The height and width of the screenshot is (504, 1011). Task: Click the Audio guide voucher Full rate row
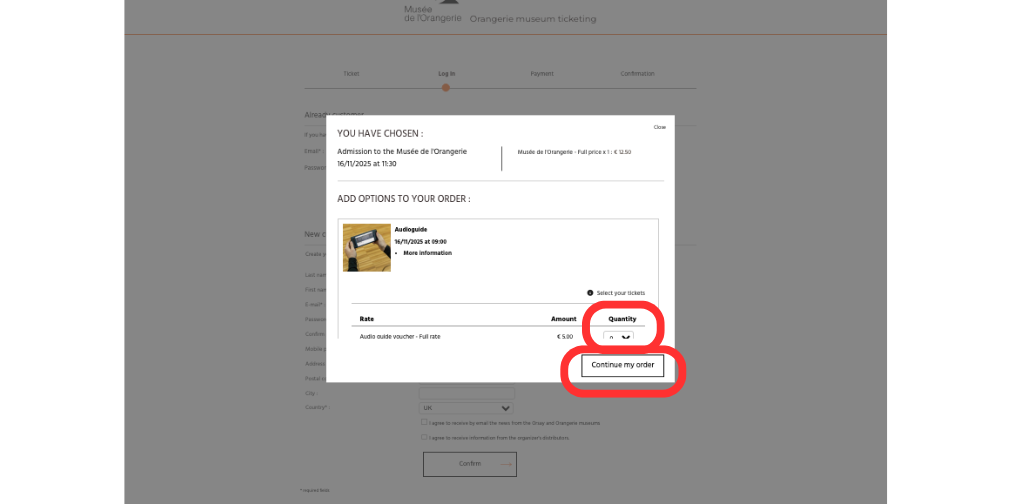pyautogui.click(x=400, y=336)
